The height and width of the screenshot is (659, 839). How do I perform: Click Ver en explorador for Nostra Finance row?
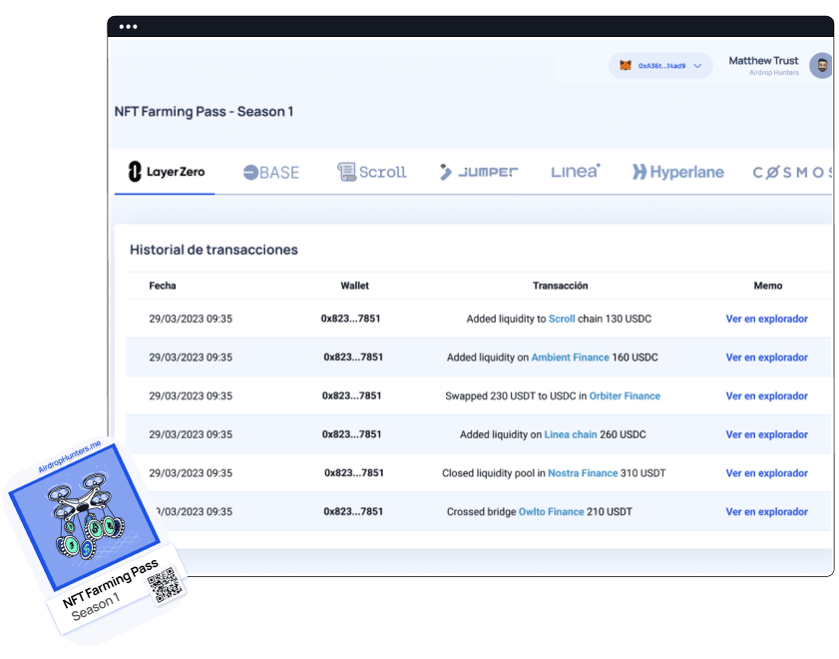pyautogui.click(x=766, y=473)
